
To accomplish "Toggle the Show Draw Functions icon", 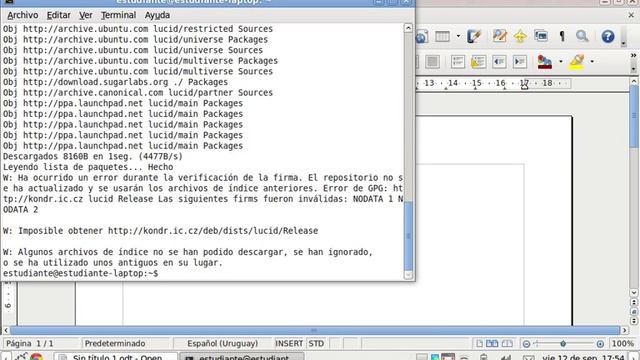I will pos(474,36).
